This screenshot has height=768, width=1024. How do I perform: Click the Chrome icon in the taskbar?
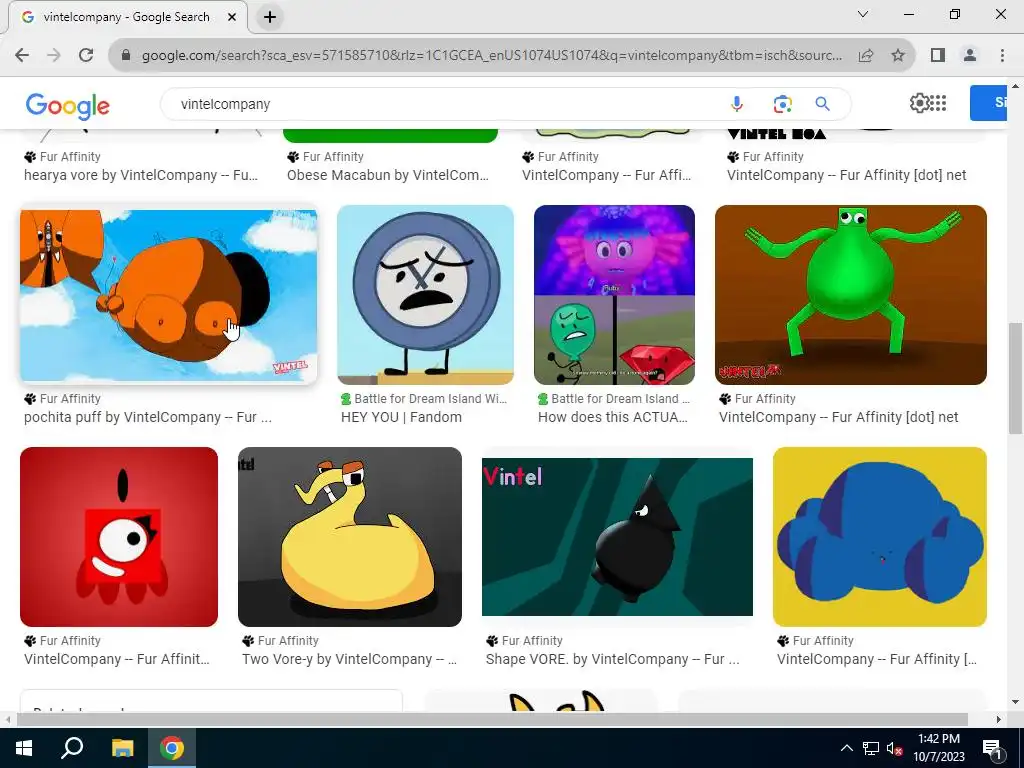(x=172, y=748)
